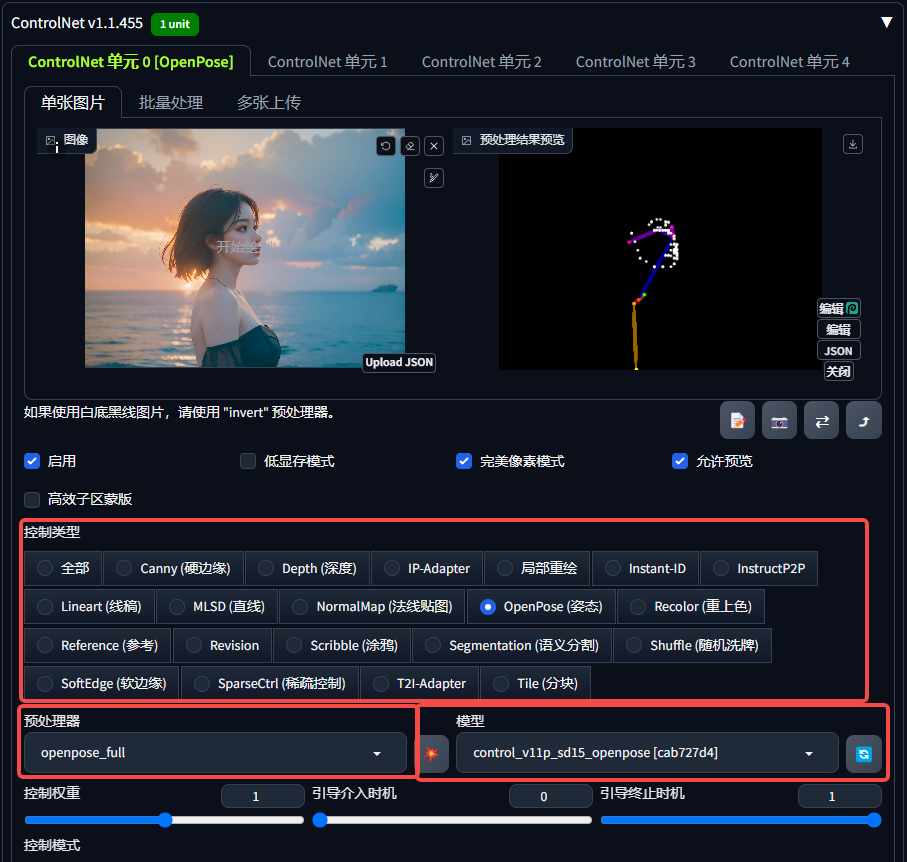Click the 引导介入时机 value input field

[551, 795]
